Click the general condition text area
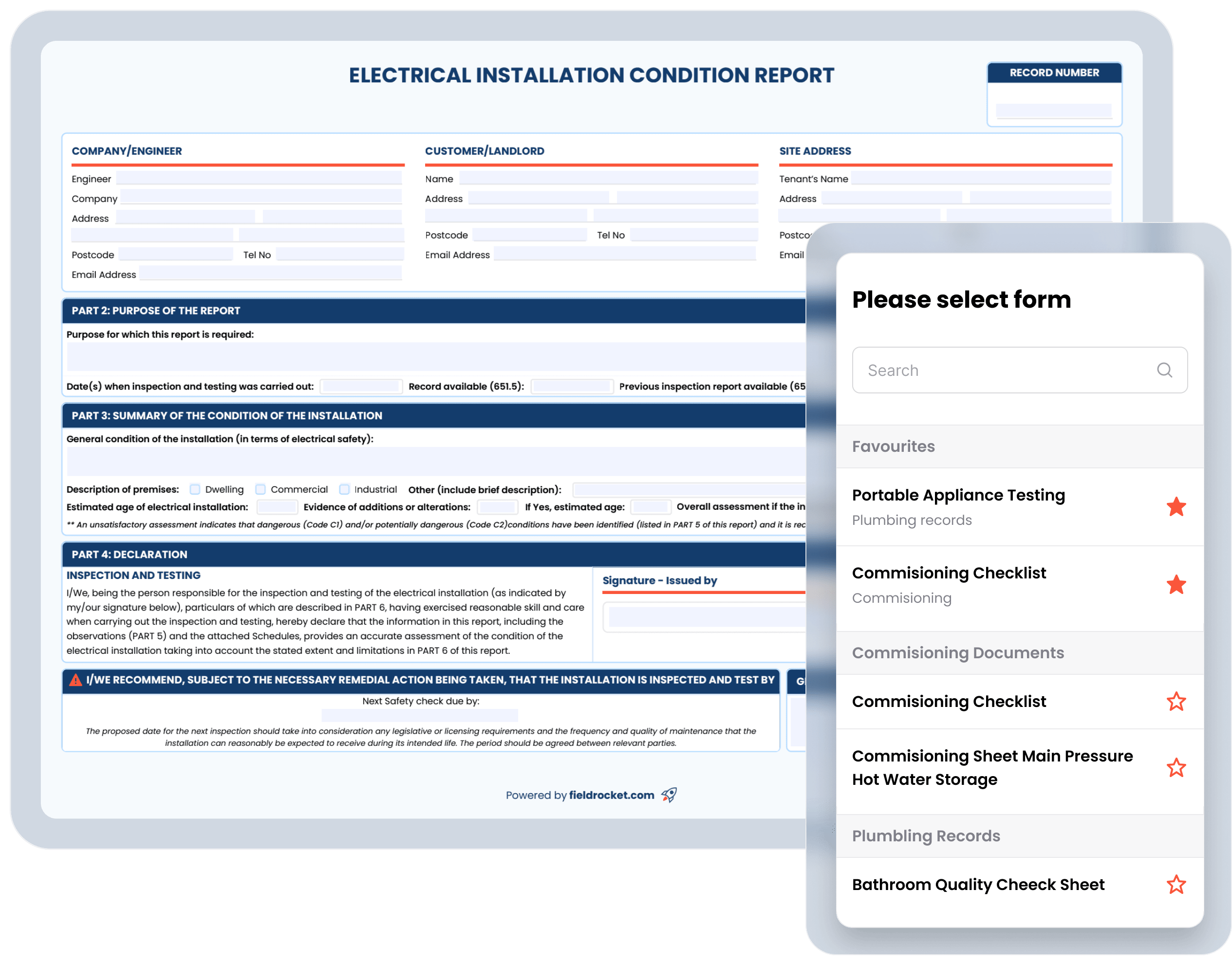Viewport: 1232px width, 965px height. 436,462
